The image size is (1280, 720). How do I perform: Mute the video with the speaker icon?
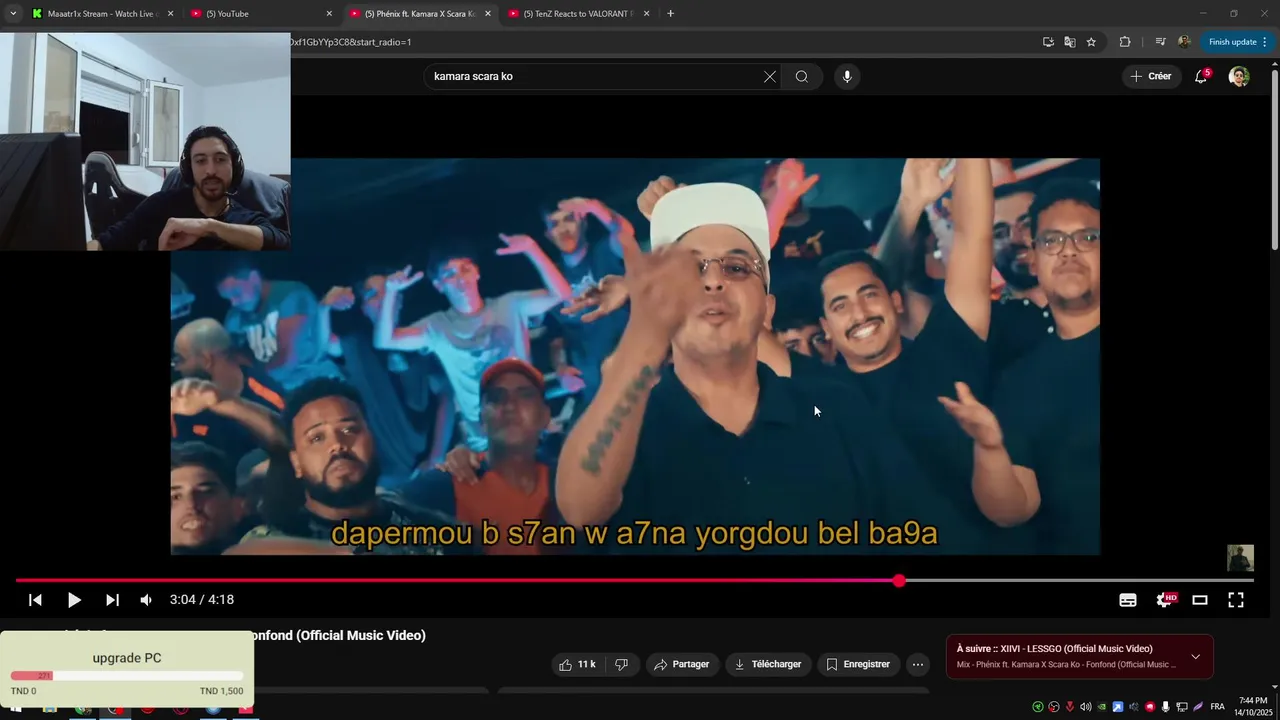(146, 600)
